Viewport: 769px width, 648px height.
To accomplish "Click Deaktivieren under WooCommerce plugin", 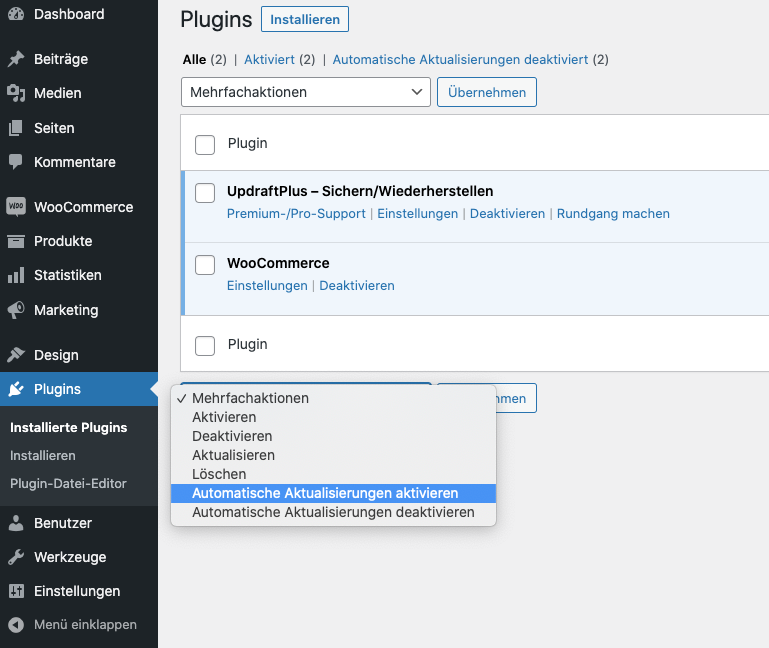I will (x=357, y=285).
